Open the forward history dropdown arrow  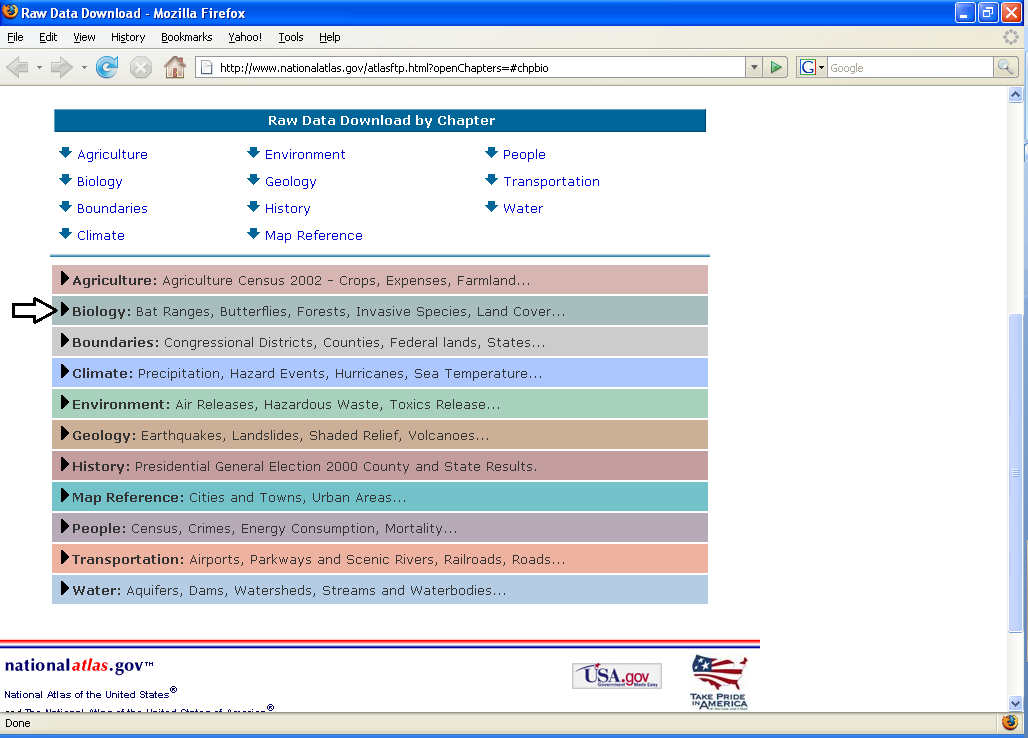[x=84, y=68]
